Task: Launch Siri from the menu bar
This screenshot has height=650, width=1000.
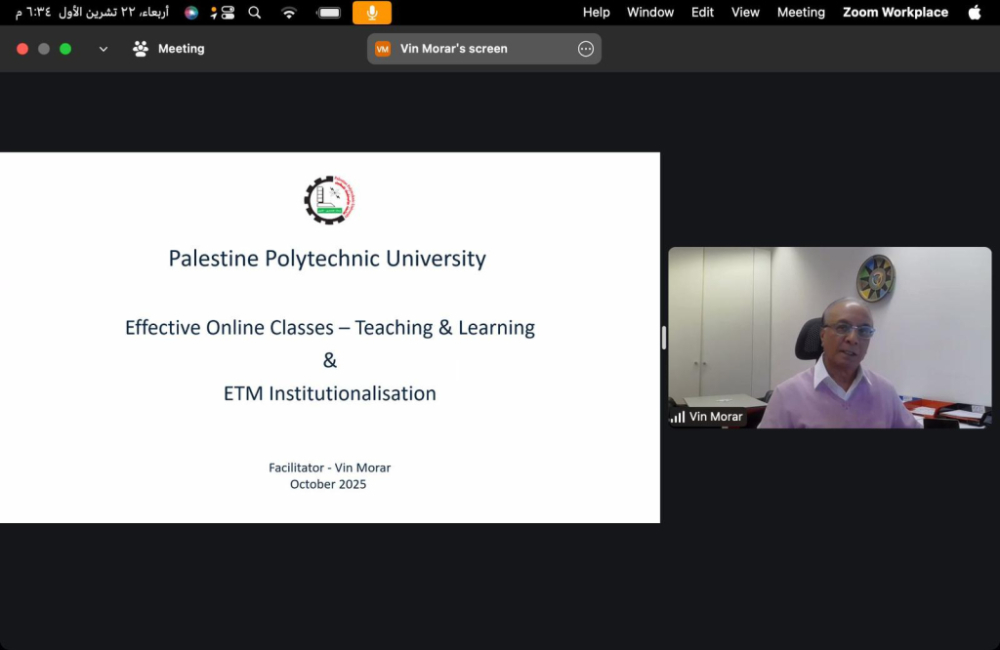Action: point(192,13)
